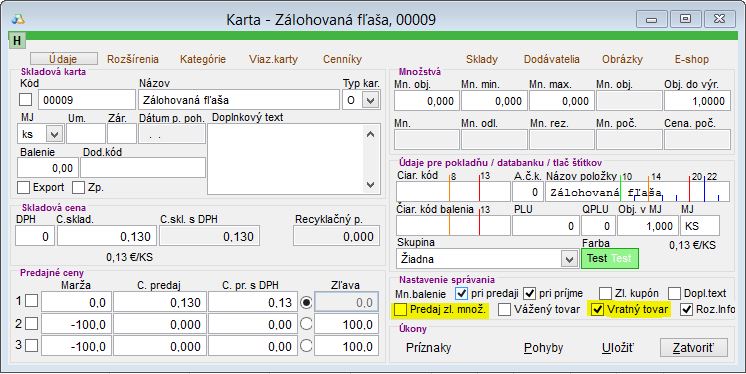Open the Typ kar. dropdown
This screenshot has width=746, height=374.
pyautogui.click(x=371, y=100)
